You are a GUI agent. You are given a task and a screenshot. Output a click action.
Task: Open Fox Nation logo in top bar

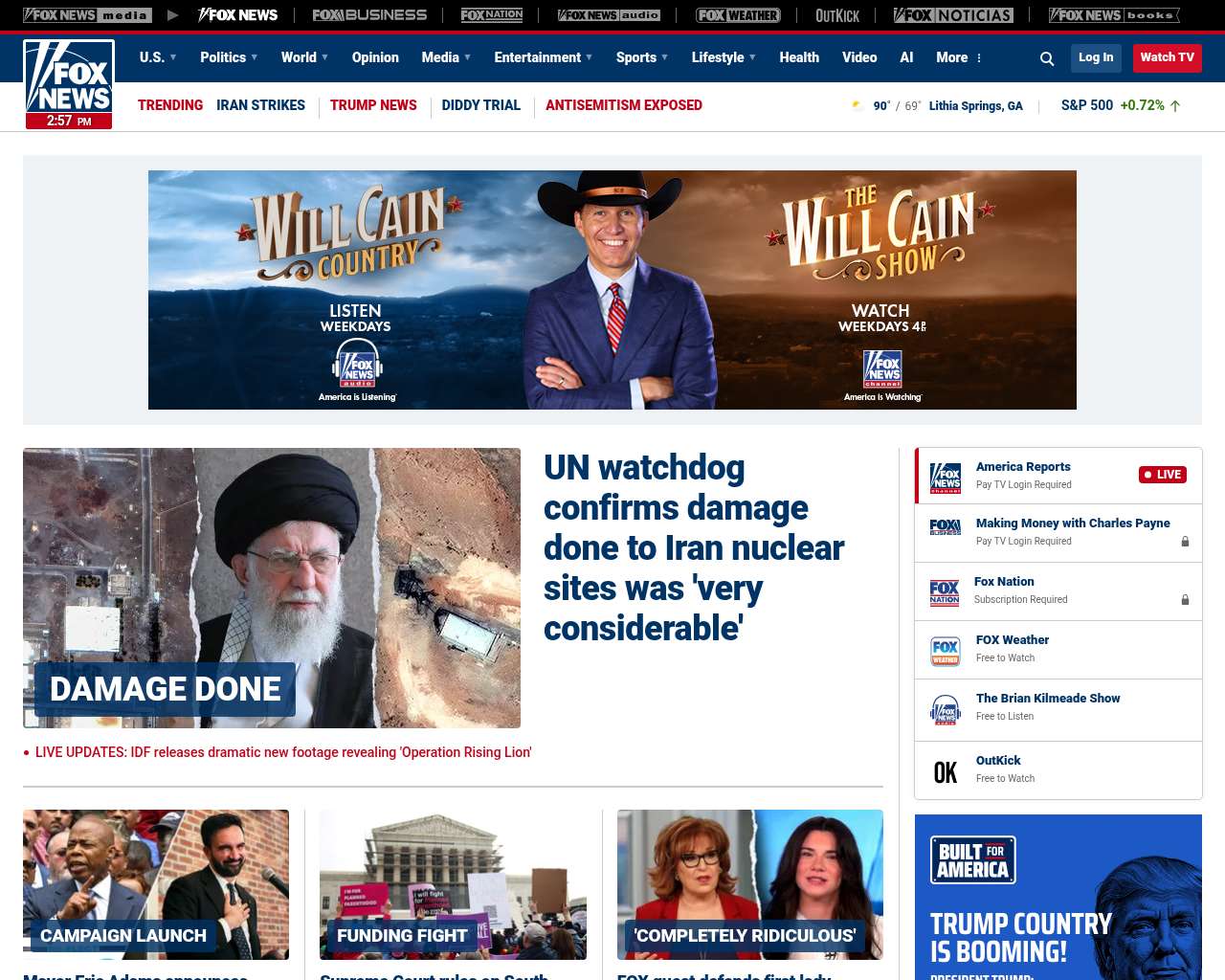click(x=492, y=15)
